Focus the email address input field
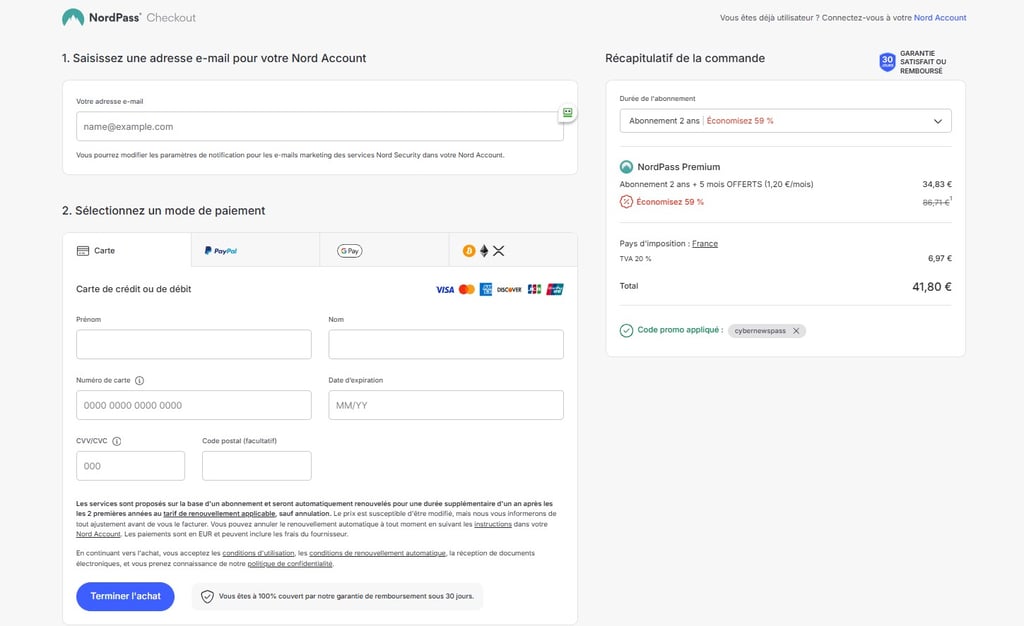The width and height of the screenshot is (1024, 626). pos(319,127)
